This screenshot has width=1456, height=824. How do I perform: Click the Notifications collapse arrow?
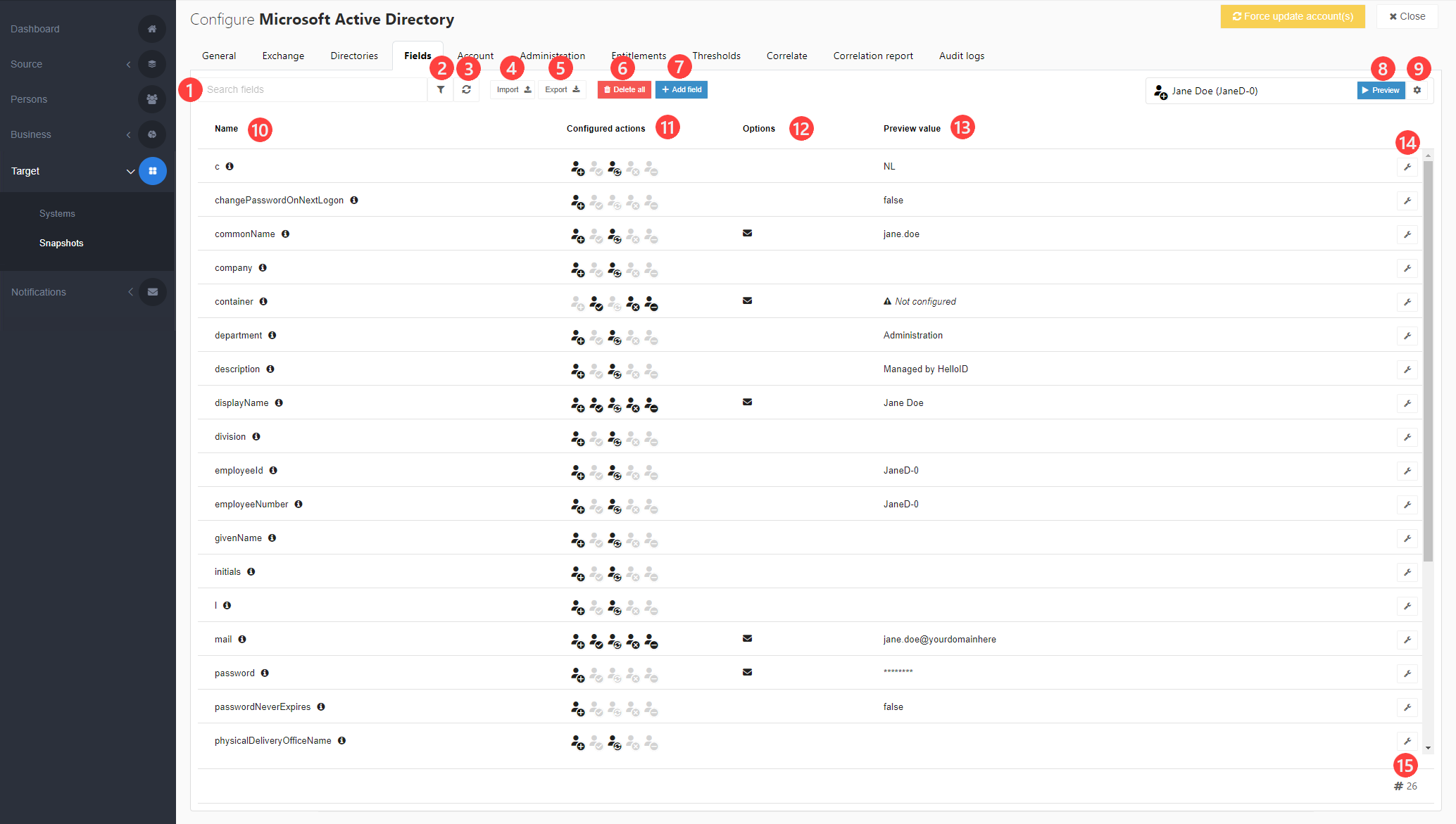coord(130,292)
